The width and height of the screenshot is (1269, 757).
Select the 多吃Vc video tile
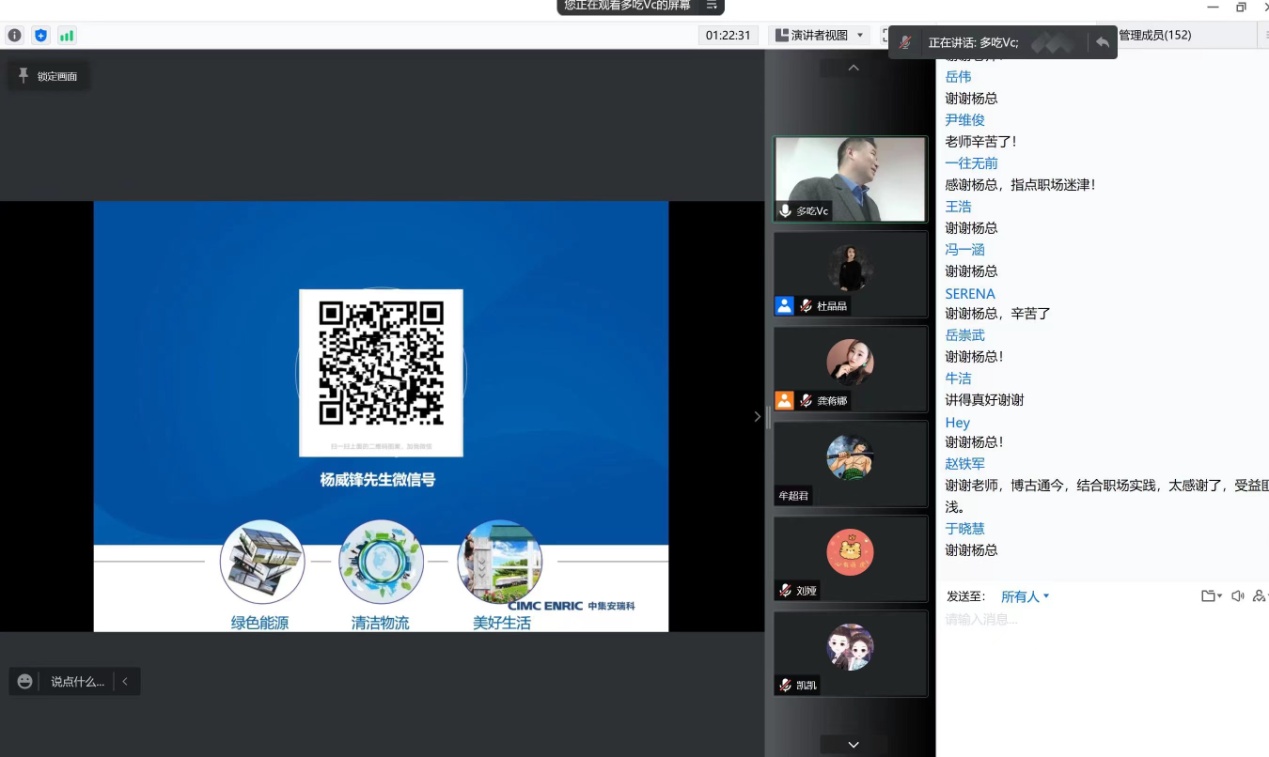point(850,179)
